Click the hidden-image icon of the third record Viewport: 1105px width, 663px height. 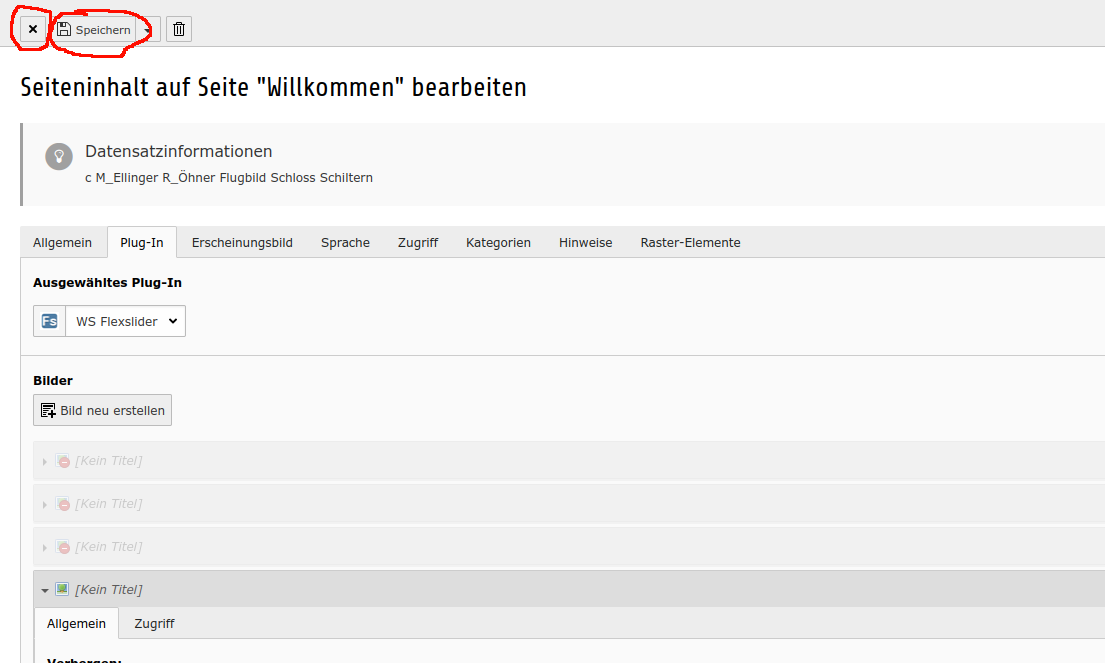pos(63,547)
